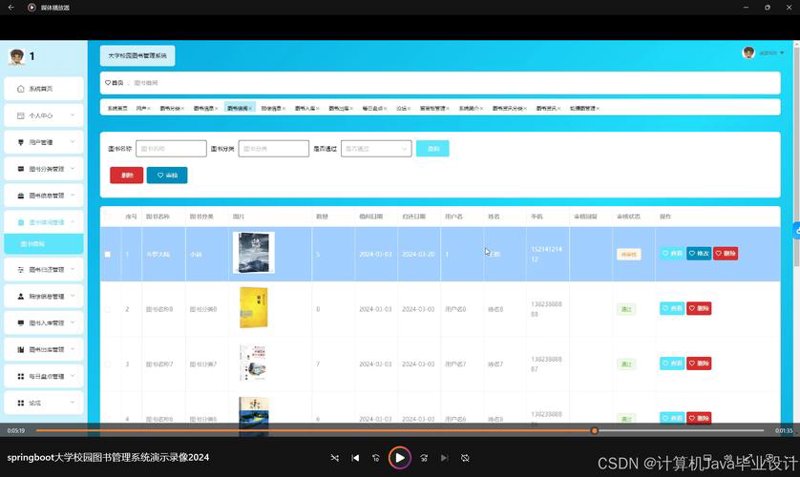Click the blue 审核 button
The width and height of the screenshot is (800, 477).
[167, 175]
